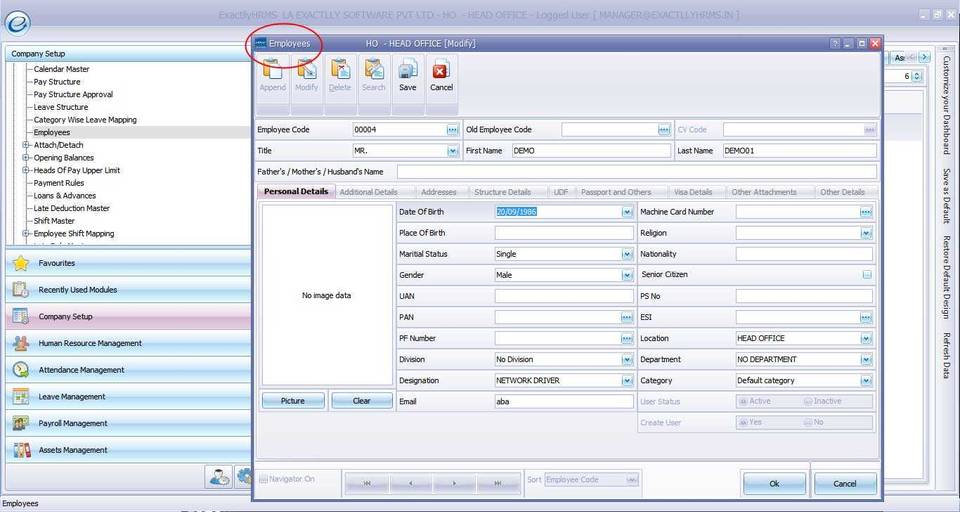Open Attendance Management module icon
The height and width of the screenshot is (512, 960).
pos(21,370)
